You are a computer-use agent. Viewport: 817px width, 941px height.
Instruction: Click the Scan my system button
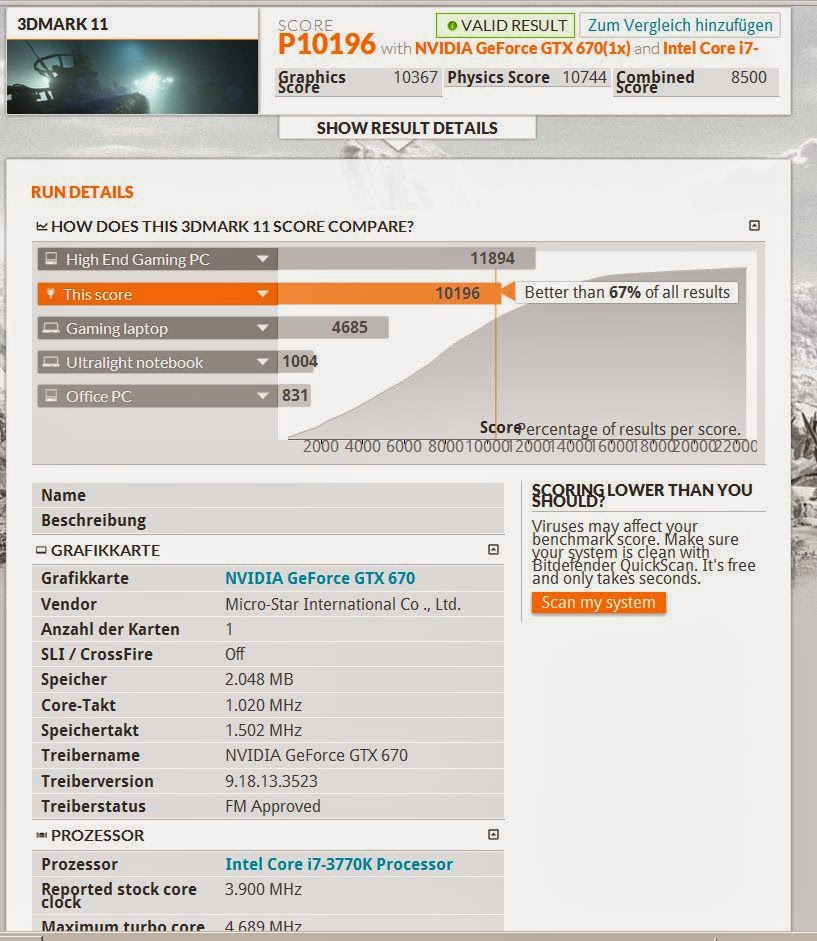tap(598, 602)
